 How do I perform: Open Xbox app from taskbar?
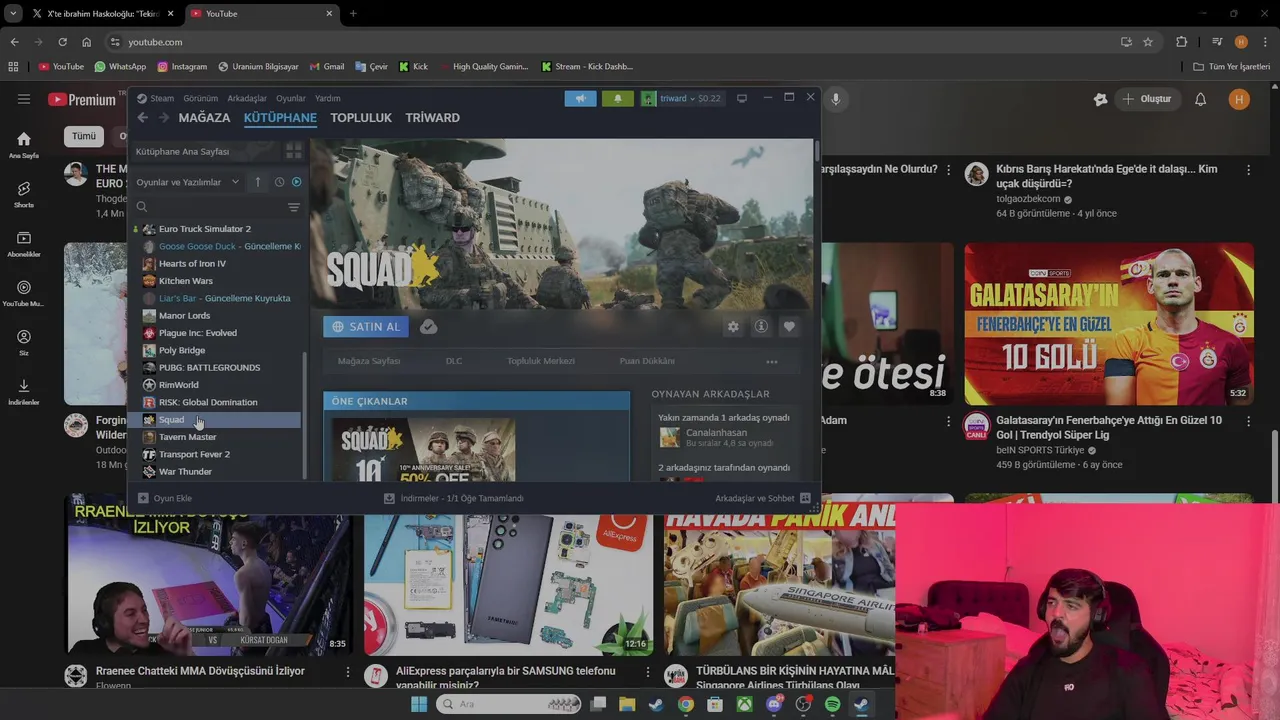point(744,704)
